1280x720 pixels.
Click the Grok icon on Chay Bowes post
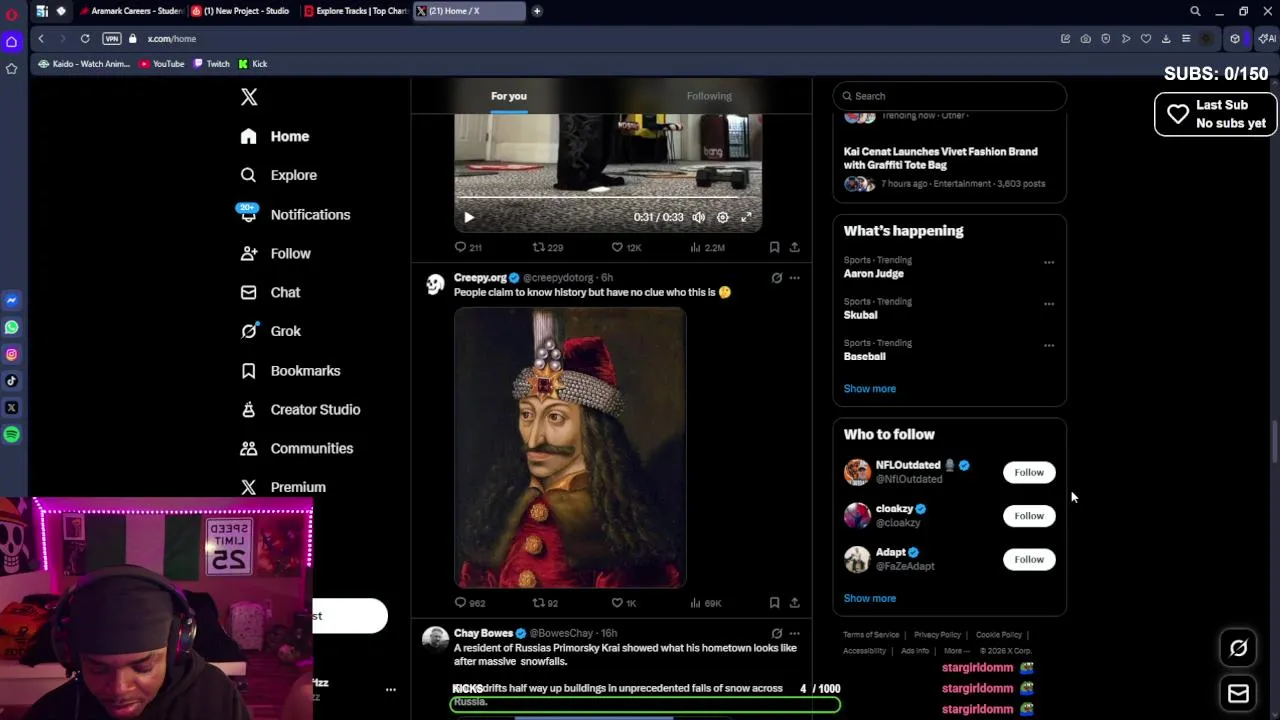[777, 633]
